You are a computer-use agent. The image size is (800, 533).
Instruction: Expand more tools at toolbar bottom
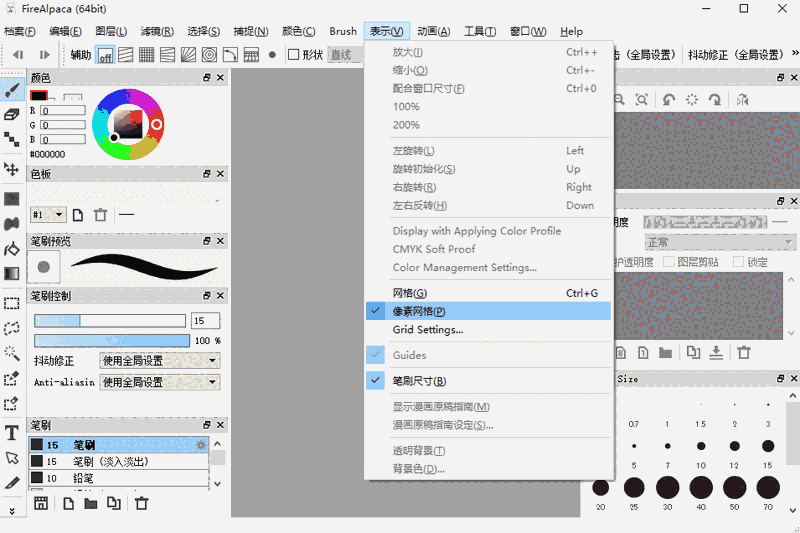tap(12, 511)
